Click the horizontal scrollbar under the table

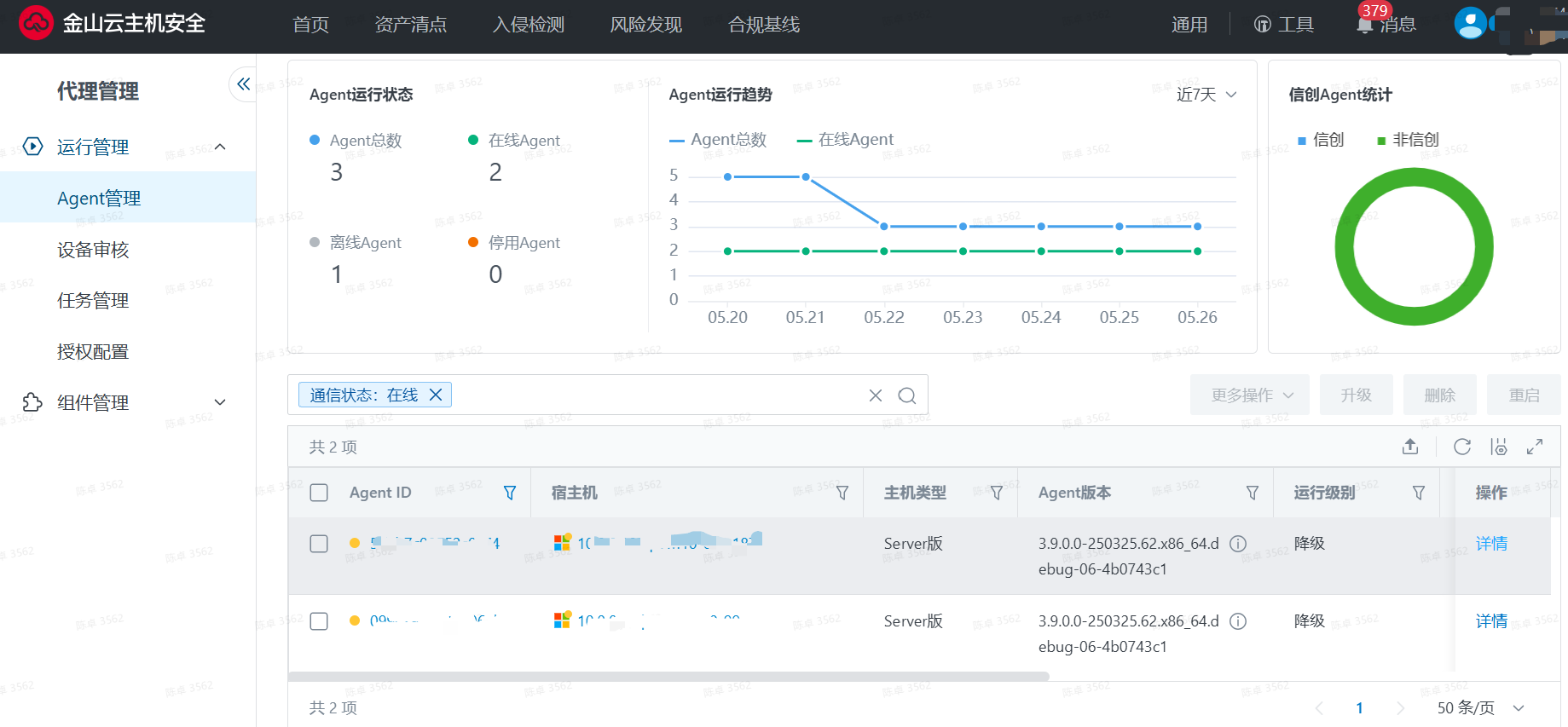pyautogui.click(x=668, y=677)
